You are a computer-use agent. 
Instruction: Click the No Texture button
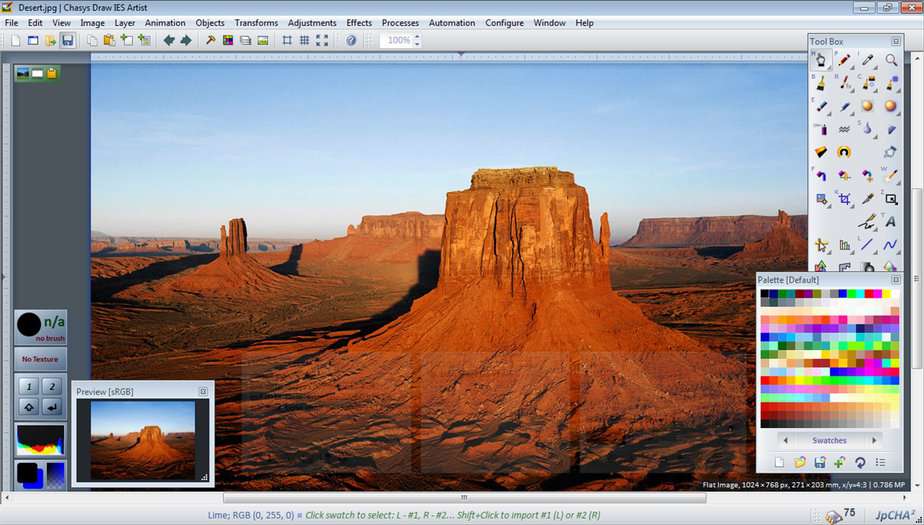click(40, 359)
